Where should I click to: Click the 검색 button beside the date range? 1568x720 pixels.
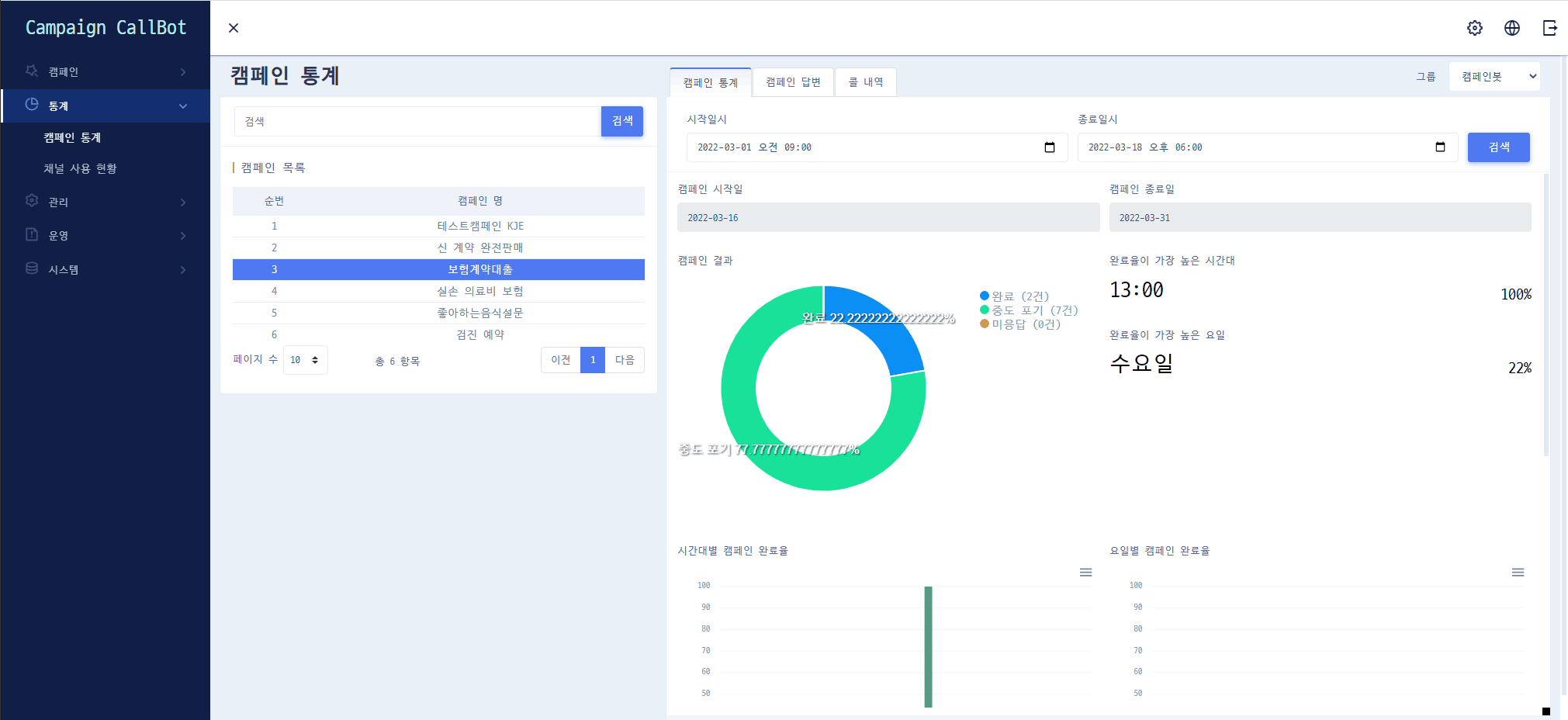pos(1498,147)
